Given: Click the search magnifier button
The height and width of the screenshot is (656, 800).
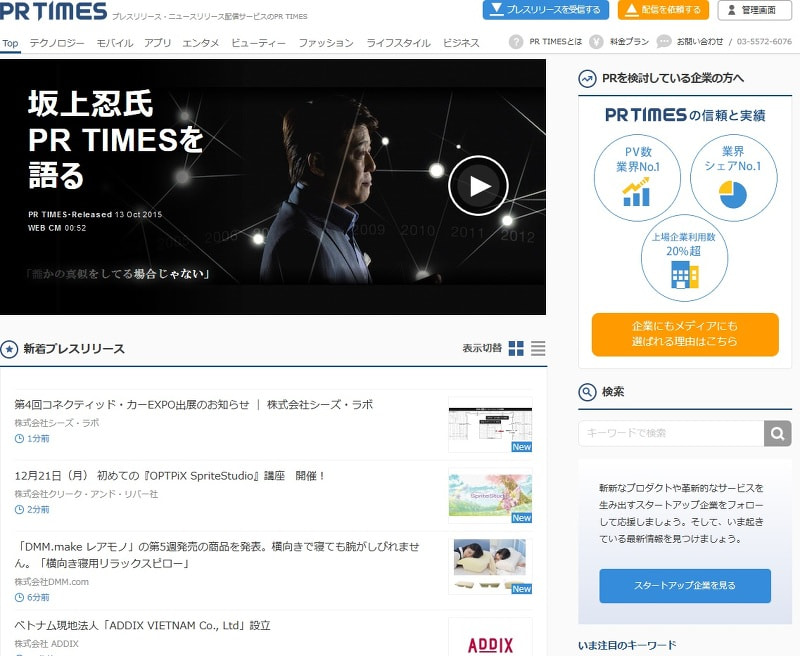Looking at the screenshot, I should point(777,433).
